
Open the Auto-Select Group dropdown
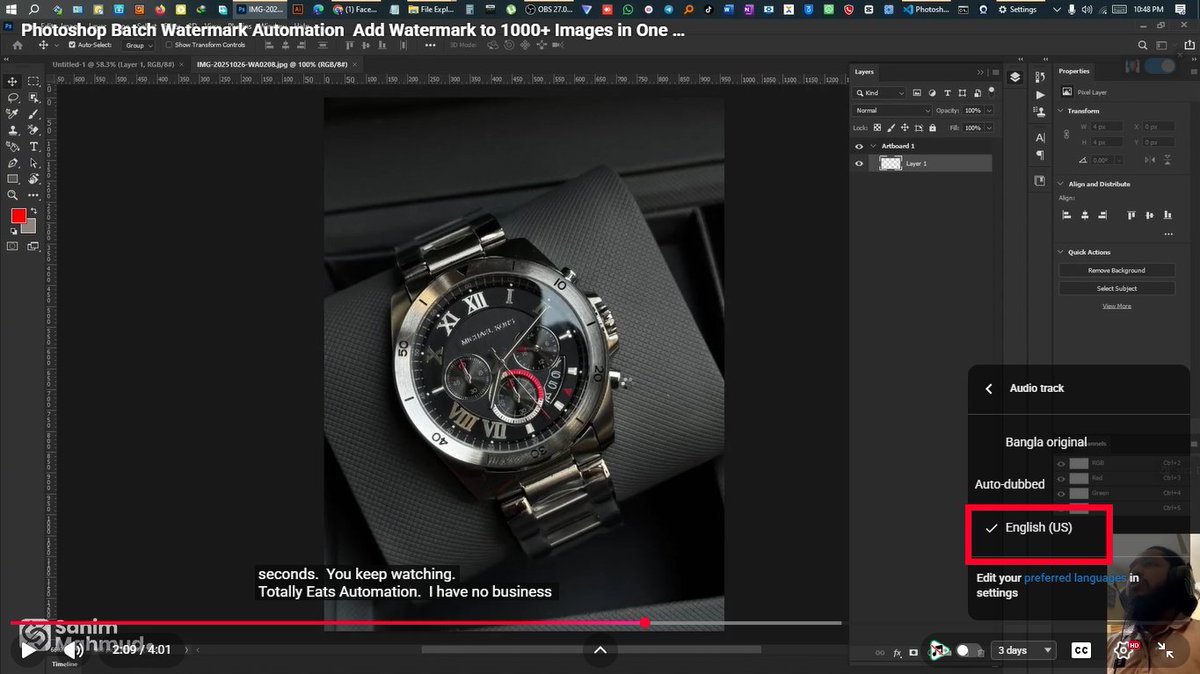tap(138, 45)
